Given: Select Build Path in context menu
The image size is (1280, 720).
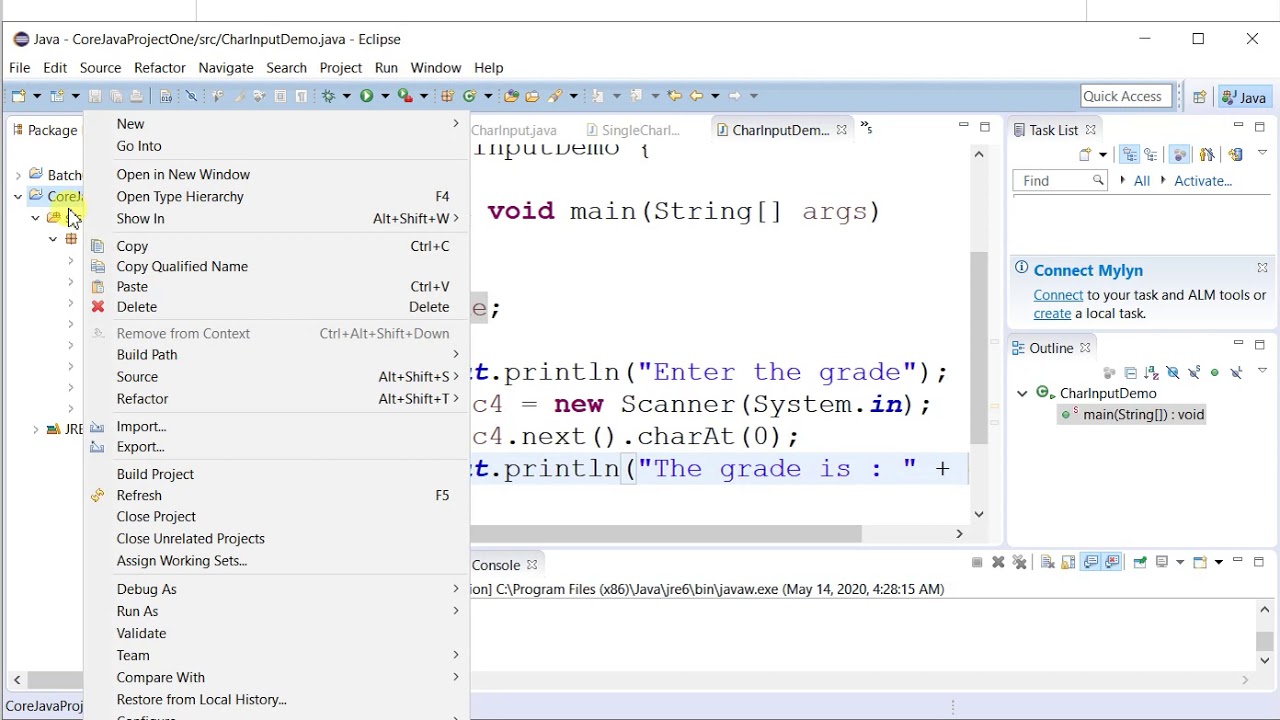Looking at the screenshot, I should pyautogui.click(x=277, y=355).
